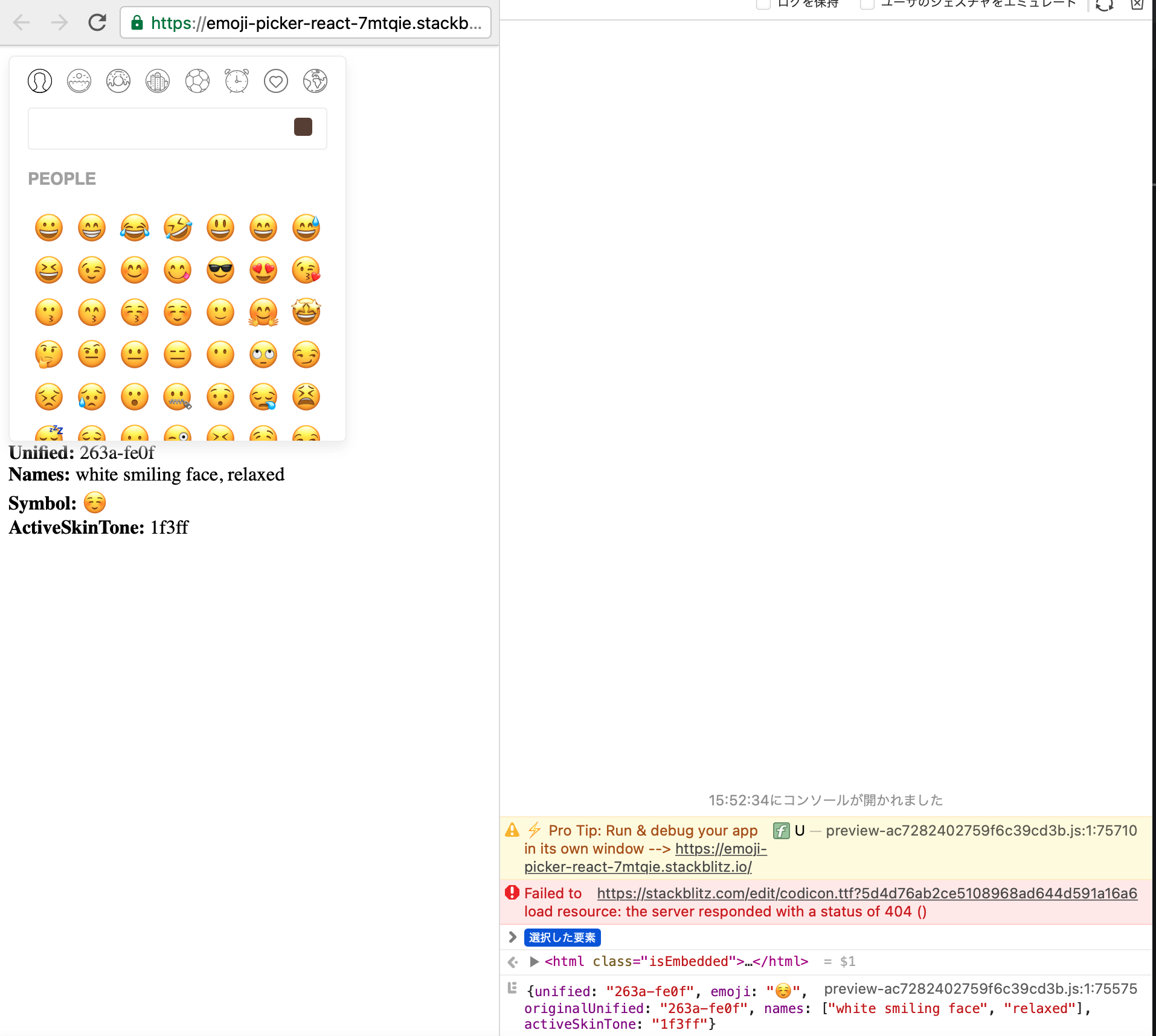Open the globe Flags category icon
The image size is (1156, 1036).
coord(315,80)
